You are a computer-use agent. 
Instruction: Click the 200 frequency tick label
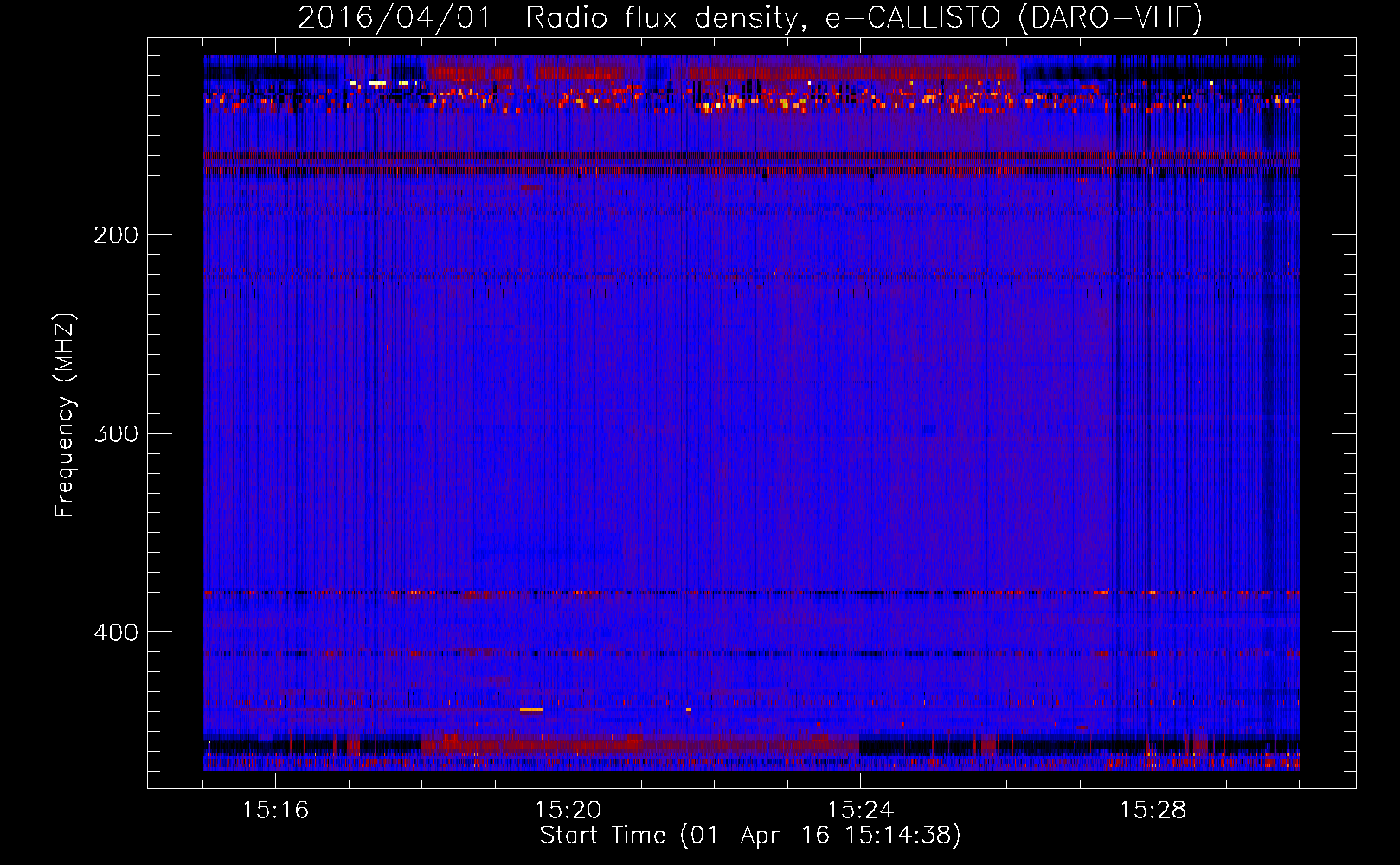pyautogui.click(x=116, y=235)
